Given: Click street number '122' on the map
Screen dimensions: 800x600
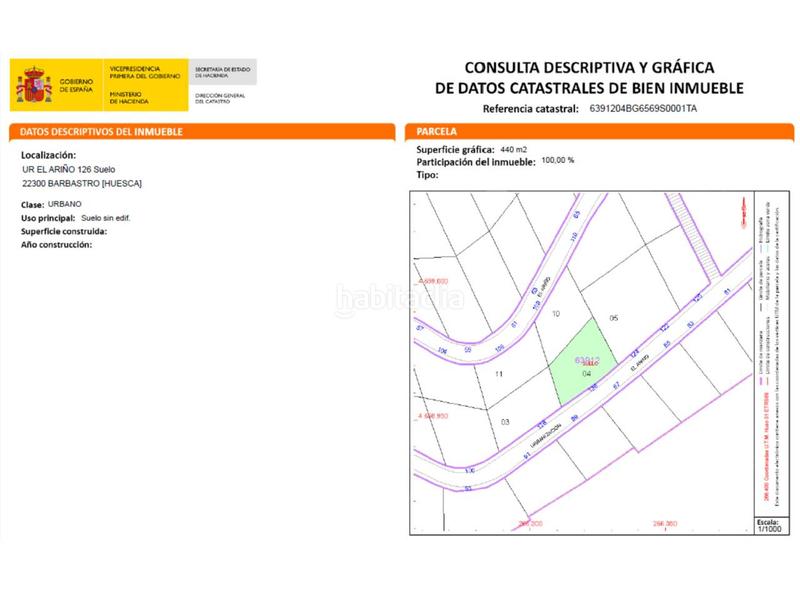Looking at the screenshot, I should 664,328.
